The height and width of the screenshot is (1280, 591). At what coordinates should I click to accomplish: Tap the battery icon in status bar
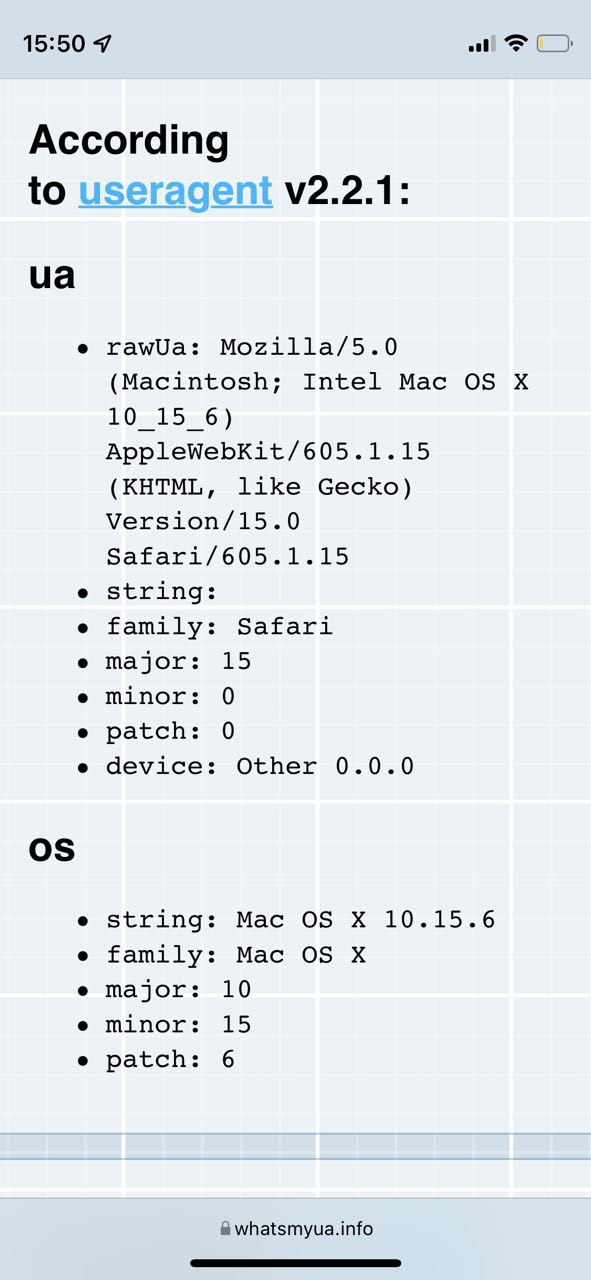[554, 43]
